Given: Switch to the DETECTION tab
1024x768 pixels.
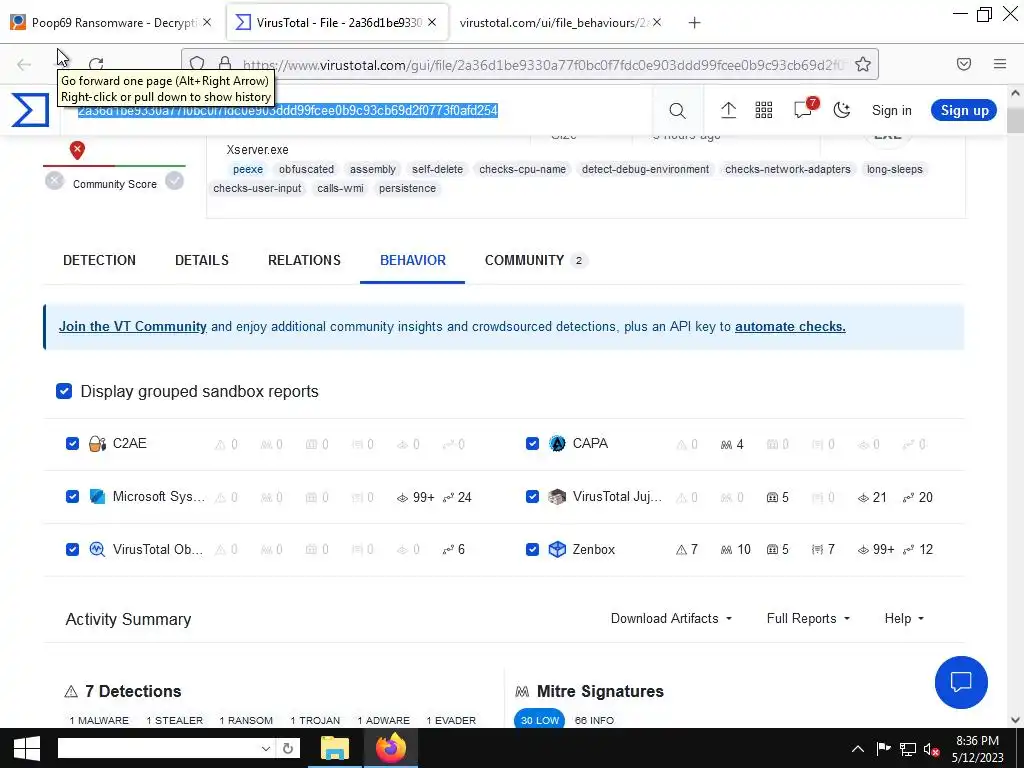Looking at the screenshot, I should 99,260.
